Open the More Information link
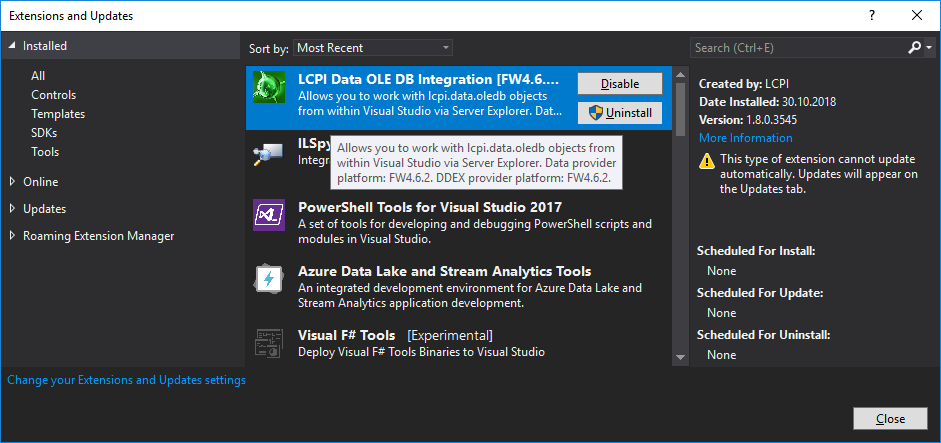The height and width of the screenshot is (443, 941). pos(745,138)
